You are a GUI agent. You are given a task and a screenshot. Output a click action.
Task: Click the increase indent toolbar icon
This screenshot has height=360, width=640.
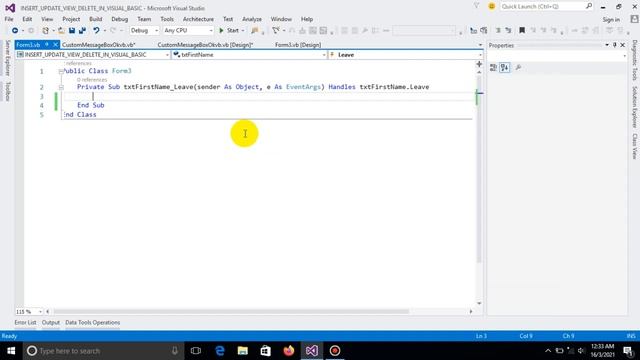[508, 30]
